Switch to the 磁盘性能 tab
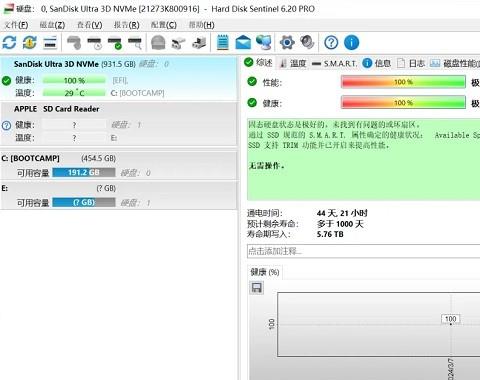The height and width of the screenshot is (380, 480). pyautogui.click(x=455, y=63)
